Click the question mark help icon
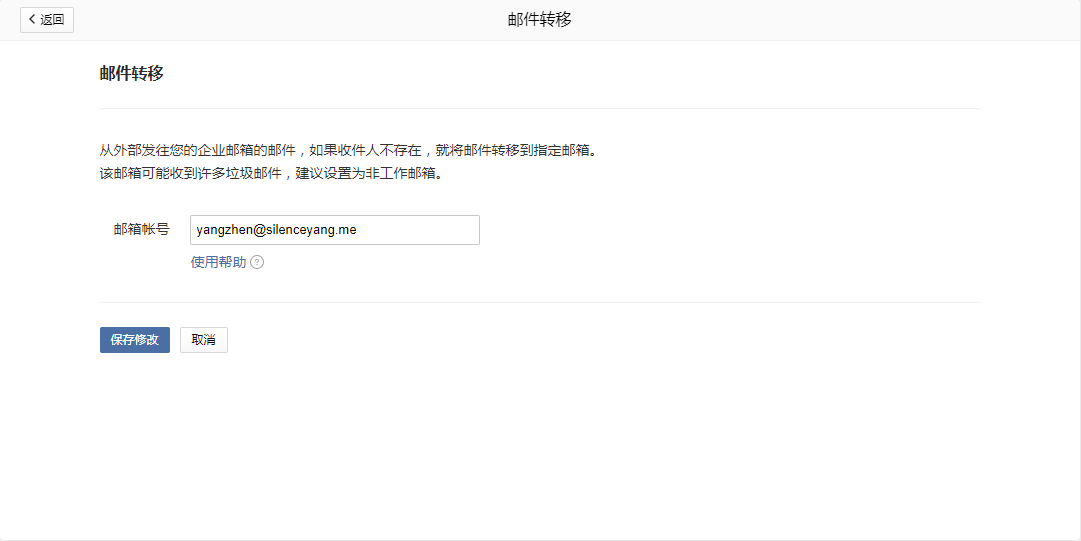Viewport: 1081px width, 541px height. 257,263
